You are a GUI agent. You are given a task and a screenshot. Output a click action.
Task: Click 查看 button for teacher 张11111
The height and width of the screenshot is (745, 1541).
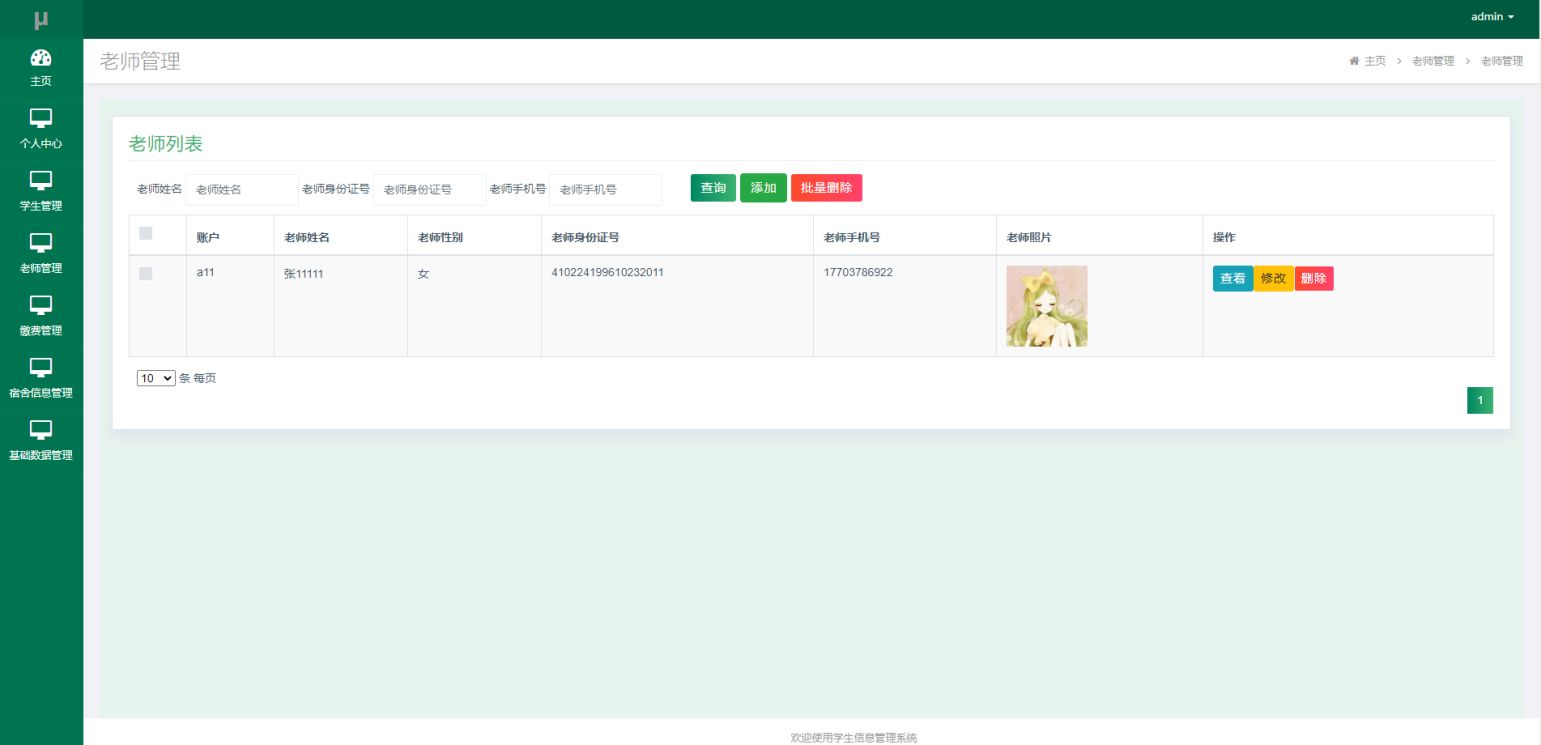pyautogui.click(x=1233, y=279)
